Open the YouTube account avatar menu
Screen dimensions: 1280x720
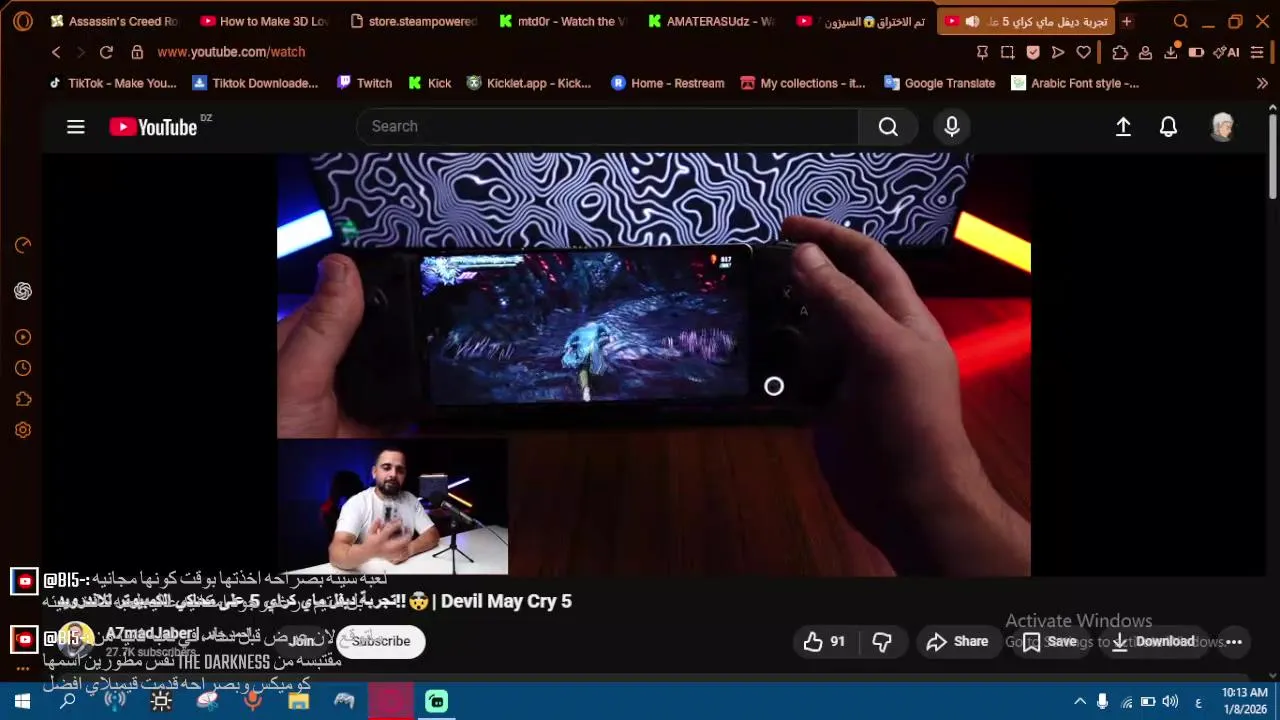pos(1222,126)
